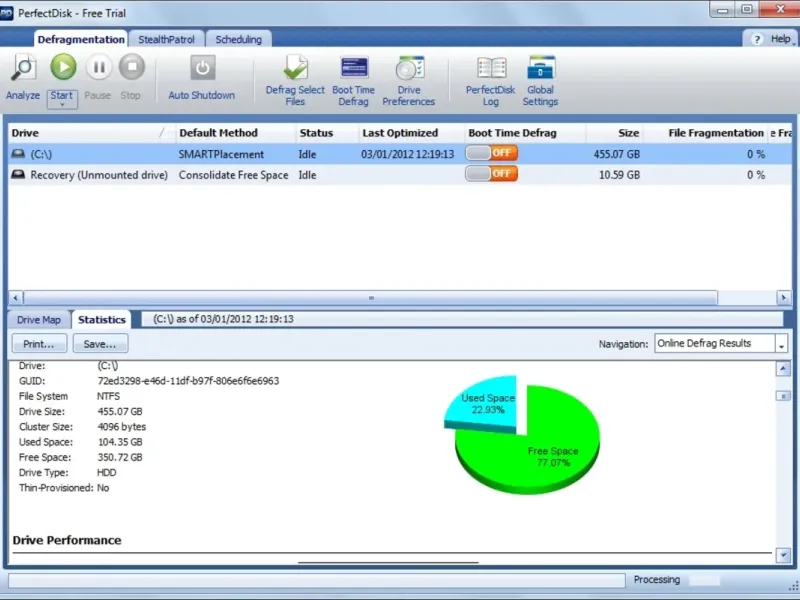Click the Print... button
800x600 pixels.
[39, 344]
